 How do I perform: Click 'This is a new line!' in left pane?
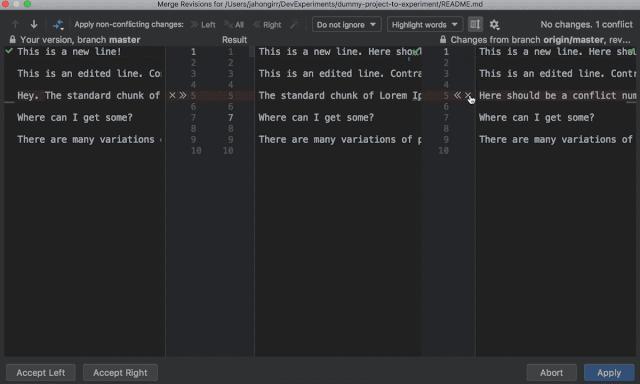tap(69, 51)
